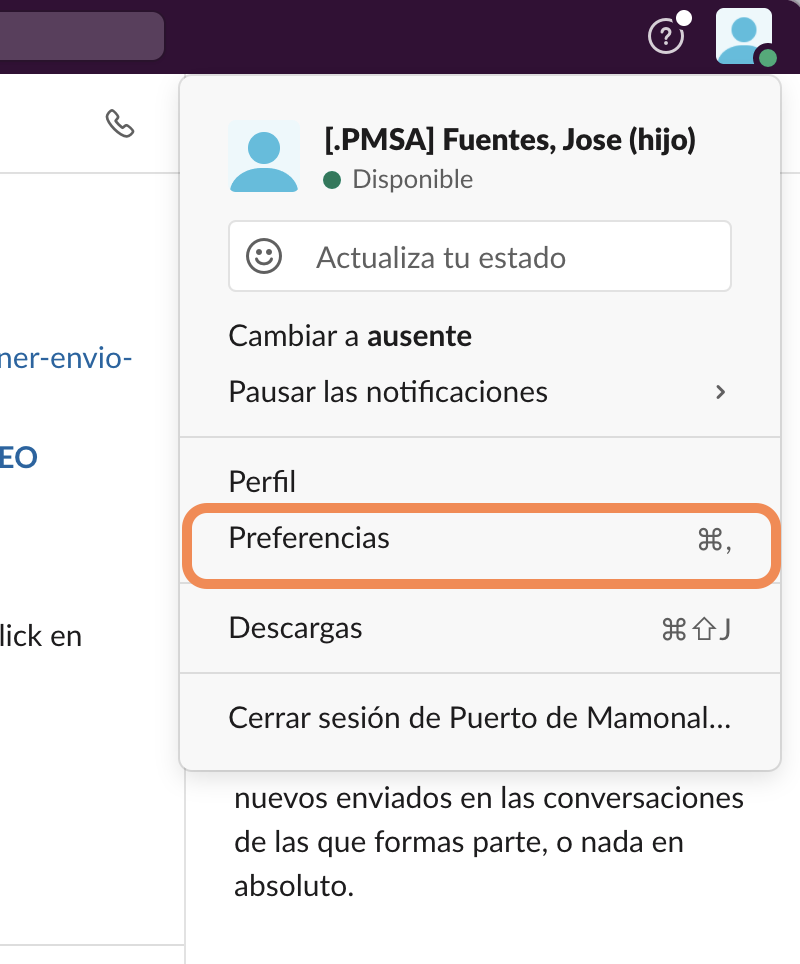Click the "Disponible" status text
Viewport: 800px width, 964px height.
pyautogui.click(x=413, y=180)
